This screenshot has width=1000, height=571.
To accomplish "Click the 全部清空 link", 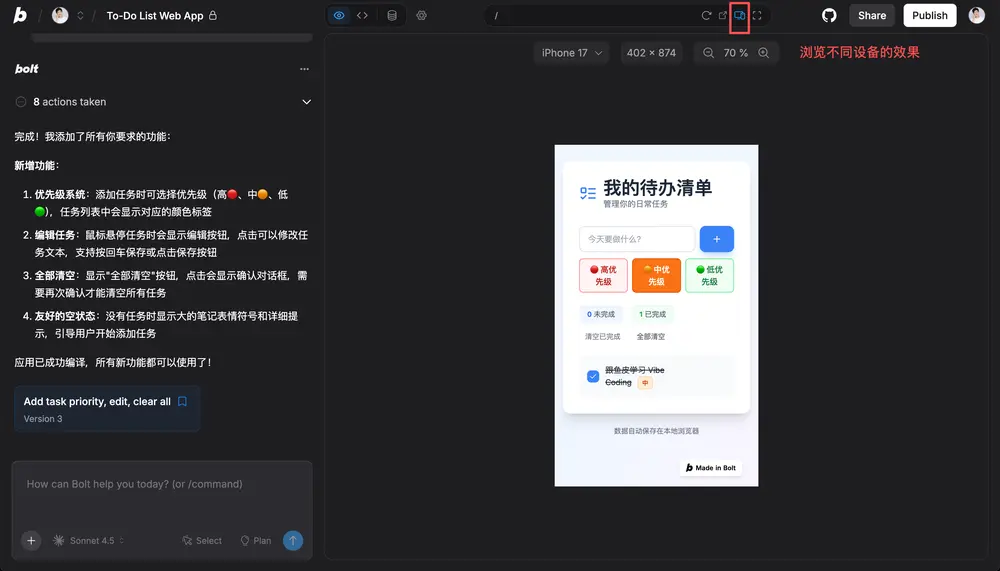I will [651, 336].
